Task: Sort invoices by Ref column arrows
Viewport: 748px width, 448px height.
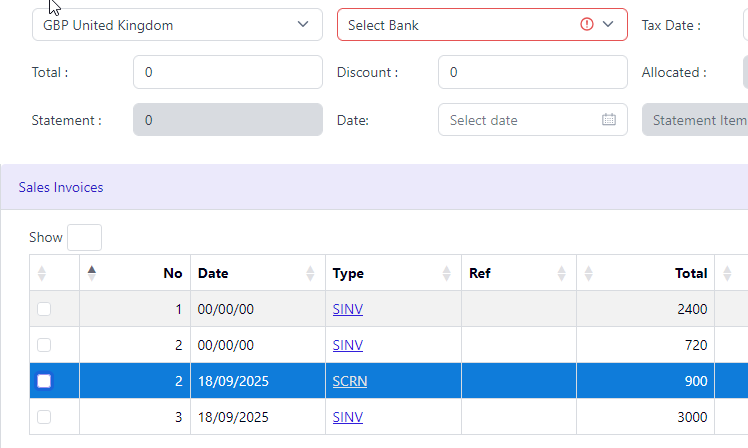Action: pos(561,273)
